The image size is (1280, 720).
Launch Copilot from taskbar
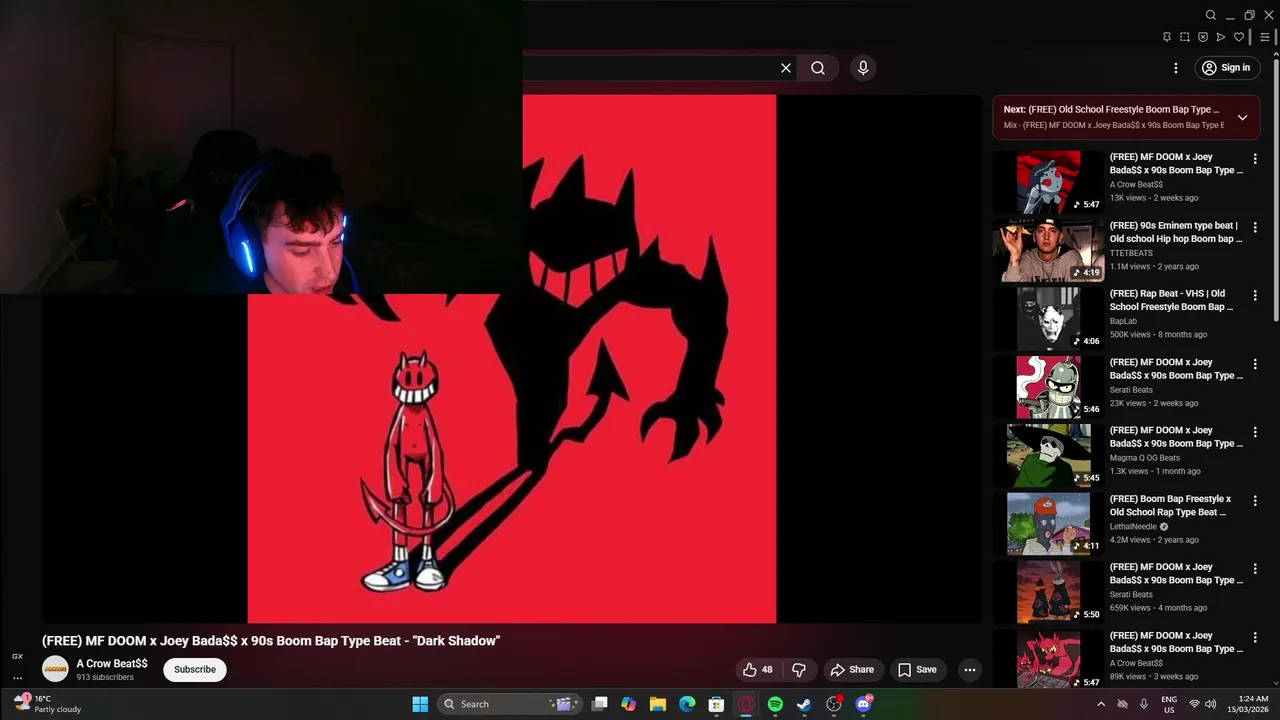629,704
